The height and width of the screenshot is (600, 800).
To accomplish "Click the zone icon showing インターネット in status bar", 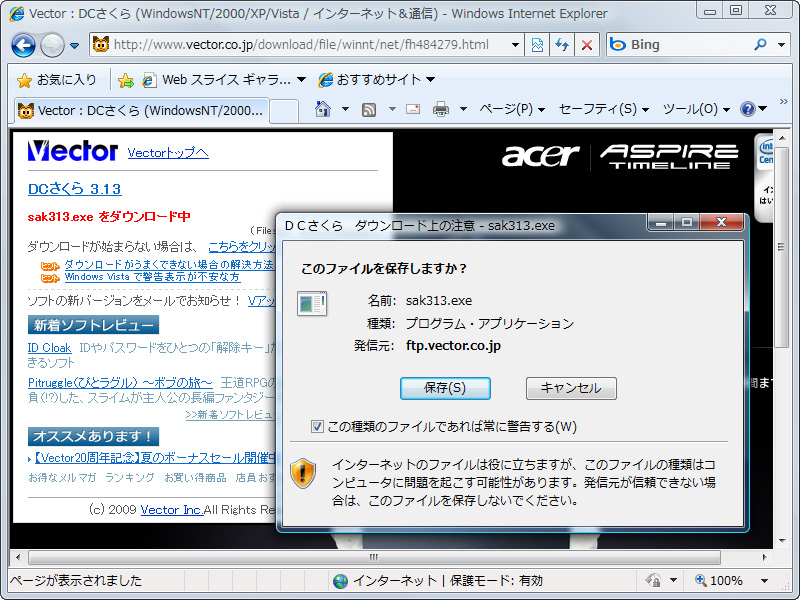I will (x=343, y=580).
